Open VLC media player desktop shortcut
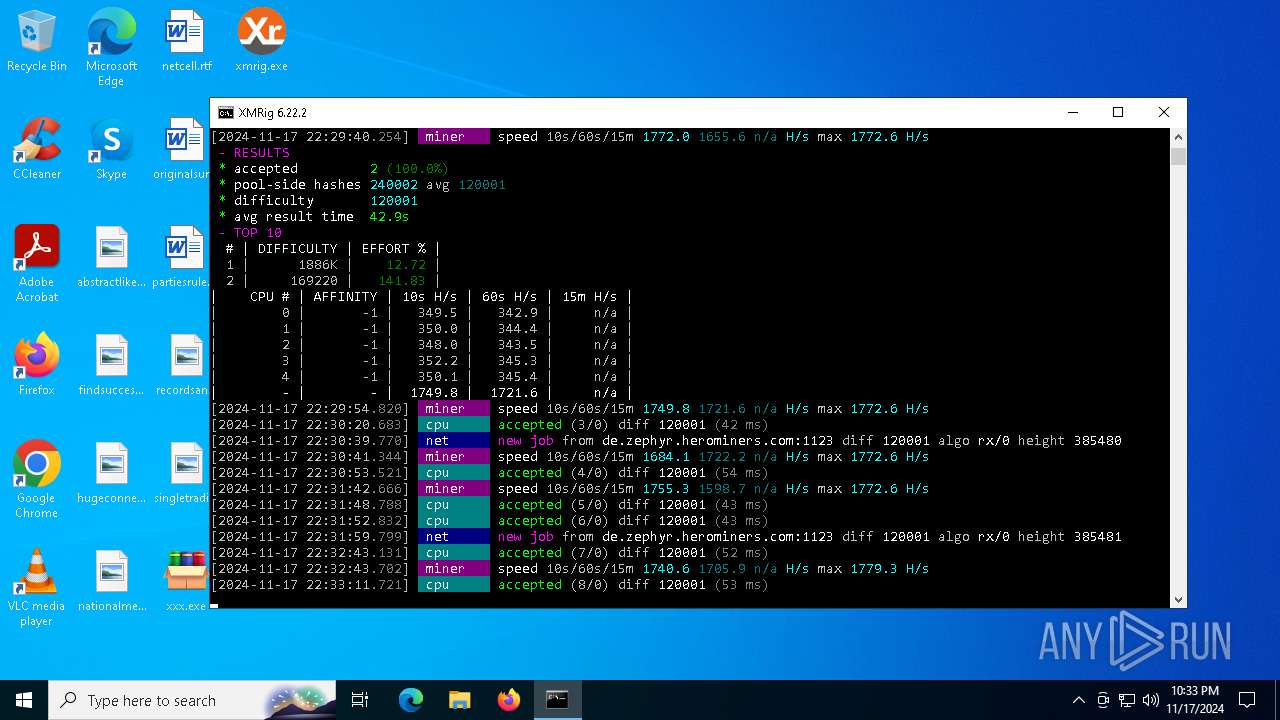Viewport: 1280px width, 720px height. click(37, 588)
